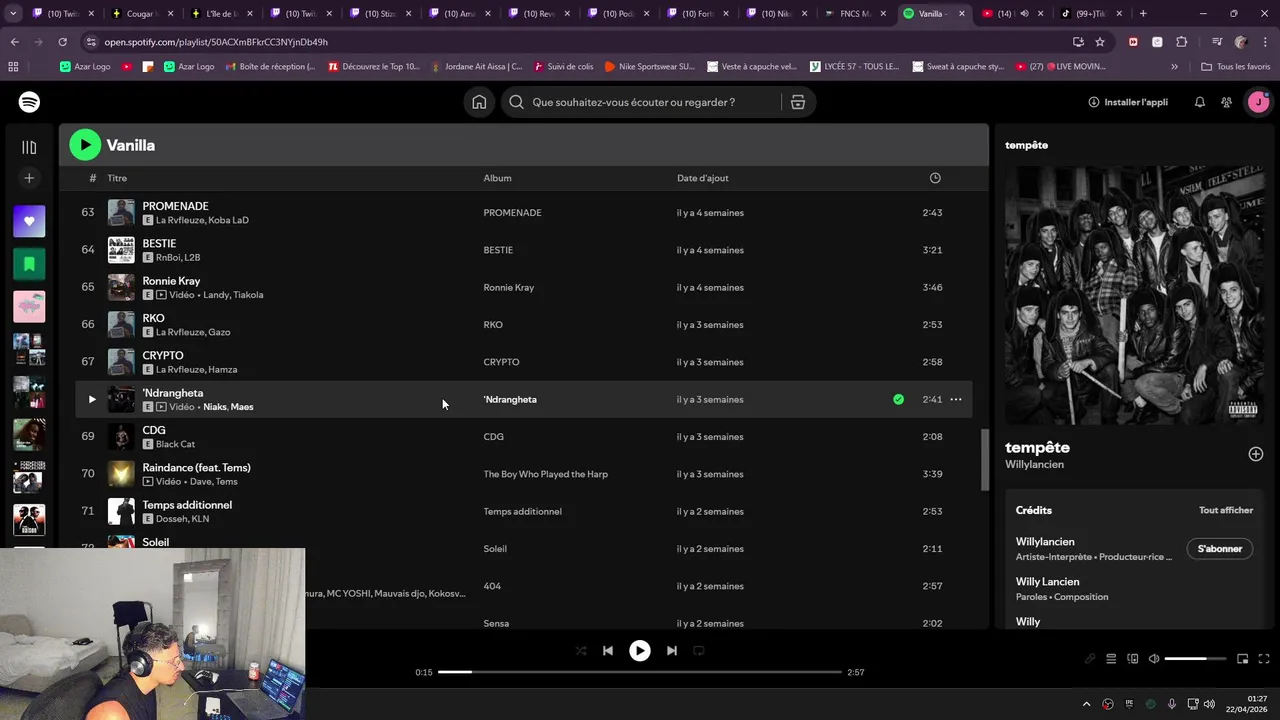Open Liked Songs heart tile in sidebar
This screenshot has height=720, width=1280.
[x=29, y=221]
